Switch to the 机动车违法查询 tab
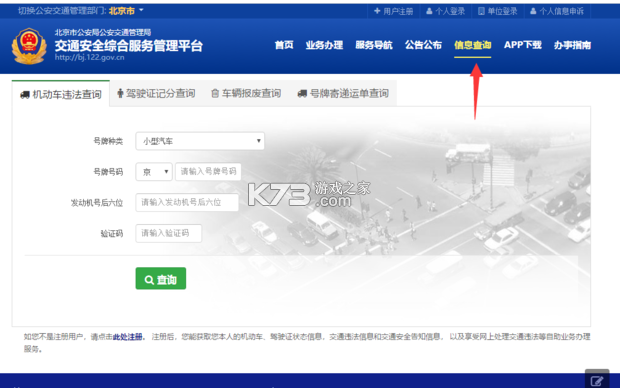 coord(61,94)
